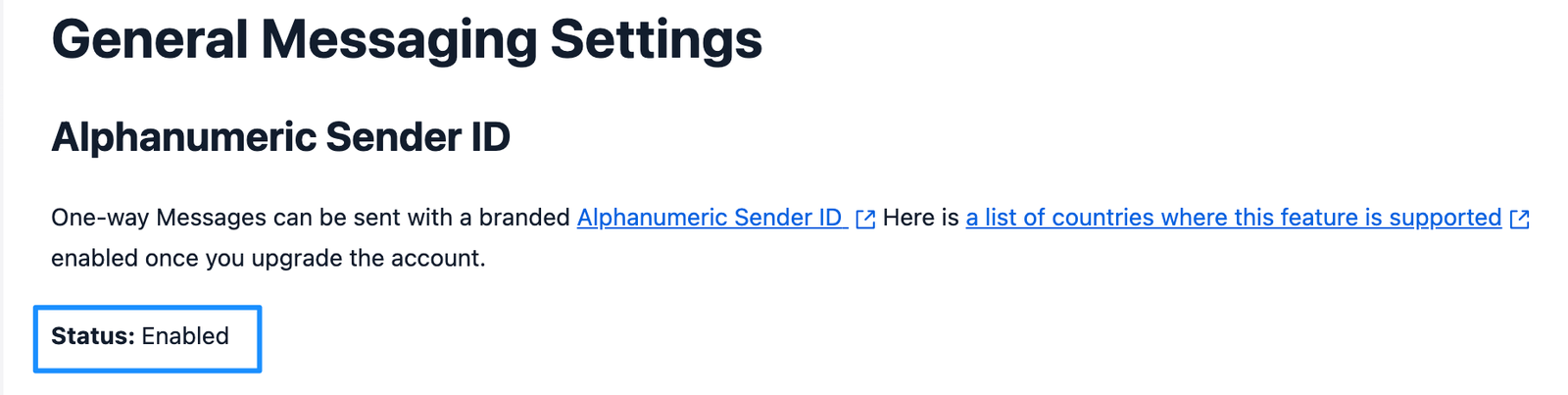Click the bold Status: label
Screen dimensions: 1568x395
92,336
